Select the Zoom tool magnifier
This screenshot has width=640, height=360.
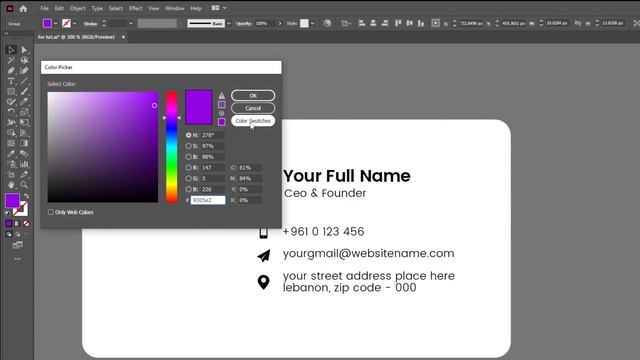[24, 185]
